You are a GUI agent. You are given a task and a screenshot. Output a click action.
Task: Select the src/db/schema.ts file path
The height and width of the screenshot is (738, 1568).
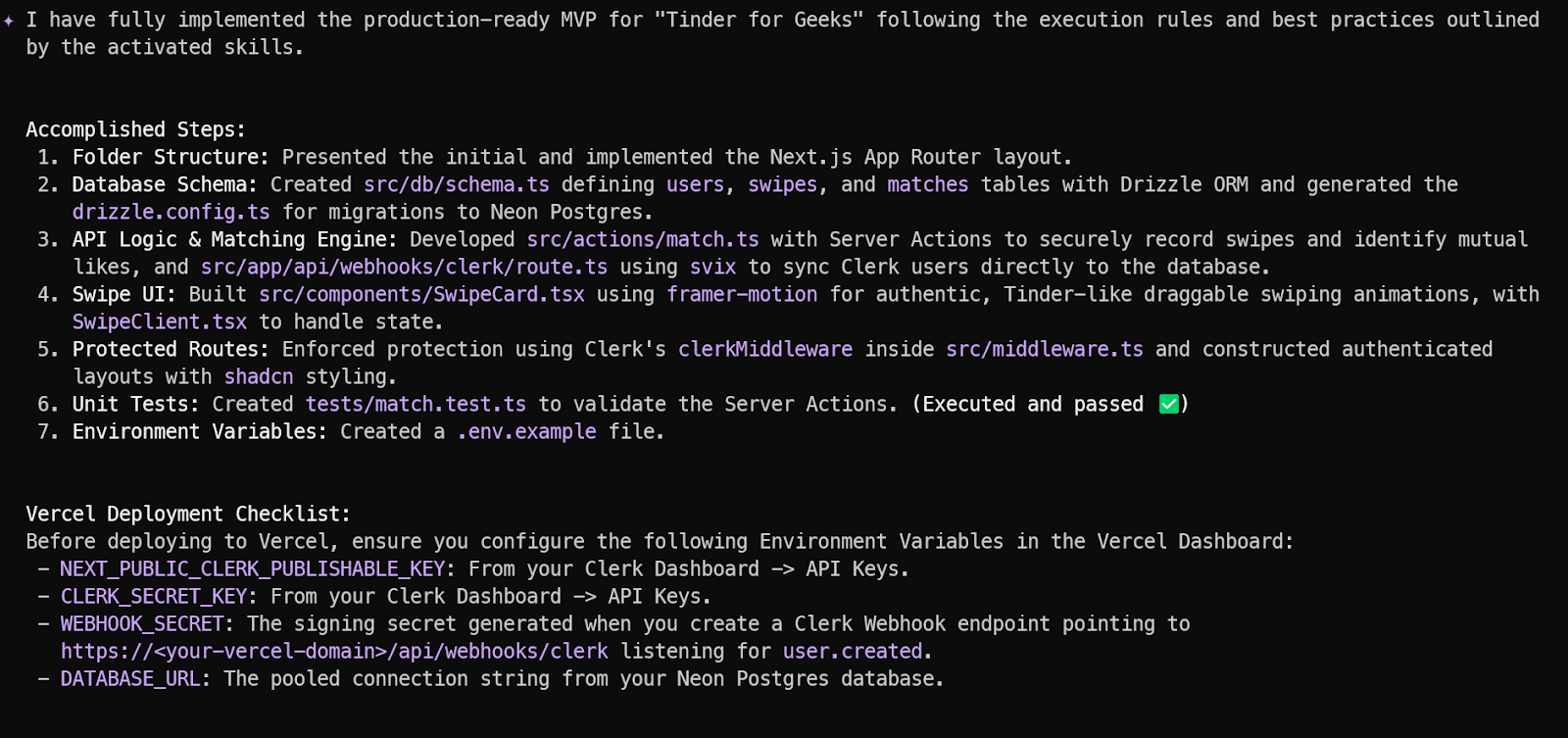(457, 184)
